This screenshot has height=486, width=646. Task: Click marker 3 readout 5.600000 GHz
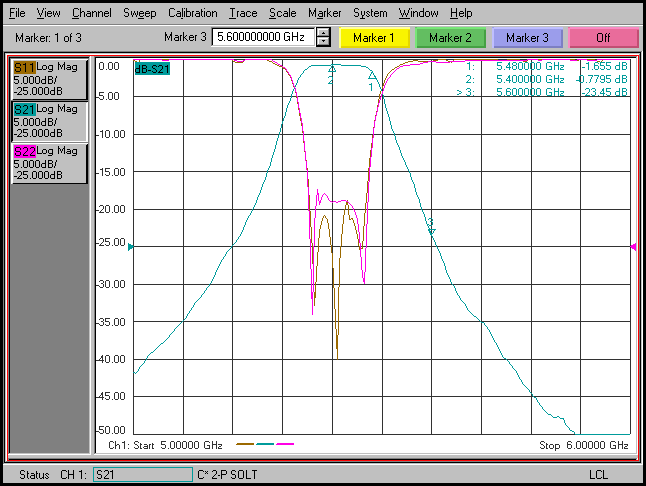(530, 92)
